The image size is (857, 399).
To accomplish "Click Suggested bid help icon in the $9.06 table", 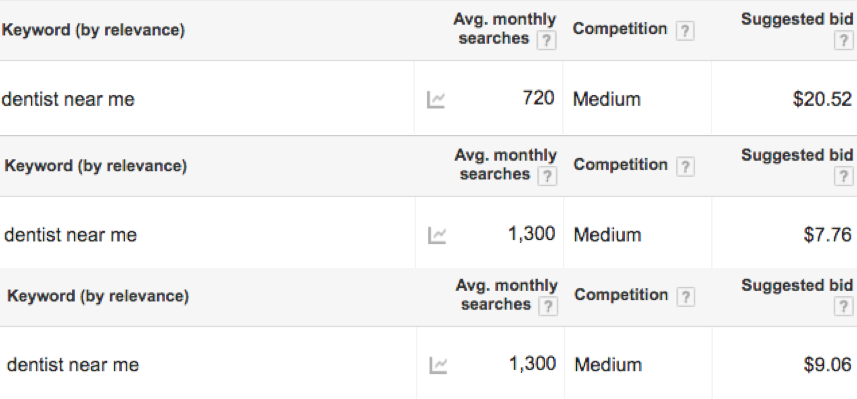I will pos(843,306).
